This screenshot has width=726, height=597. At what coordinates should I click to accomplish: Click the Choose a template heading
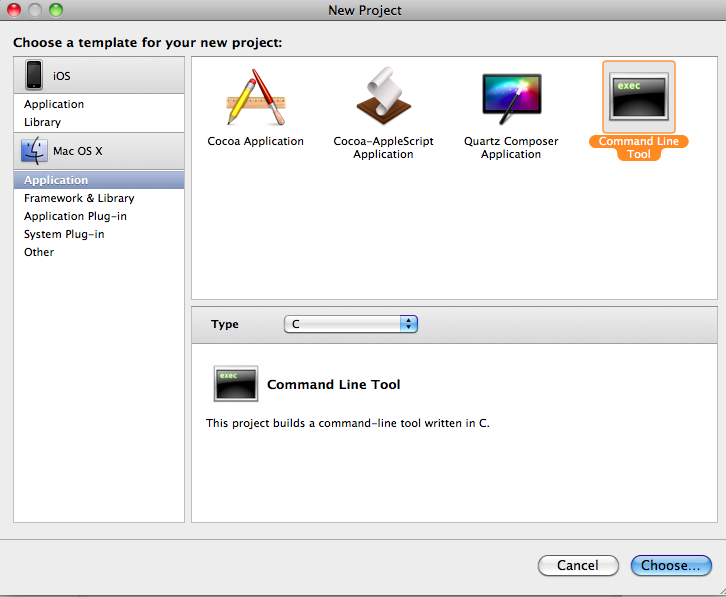[148, 43]
